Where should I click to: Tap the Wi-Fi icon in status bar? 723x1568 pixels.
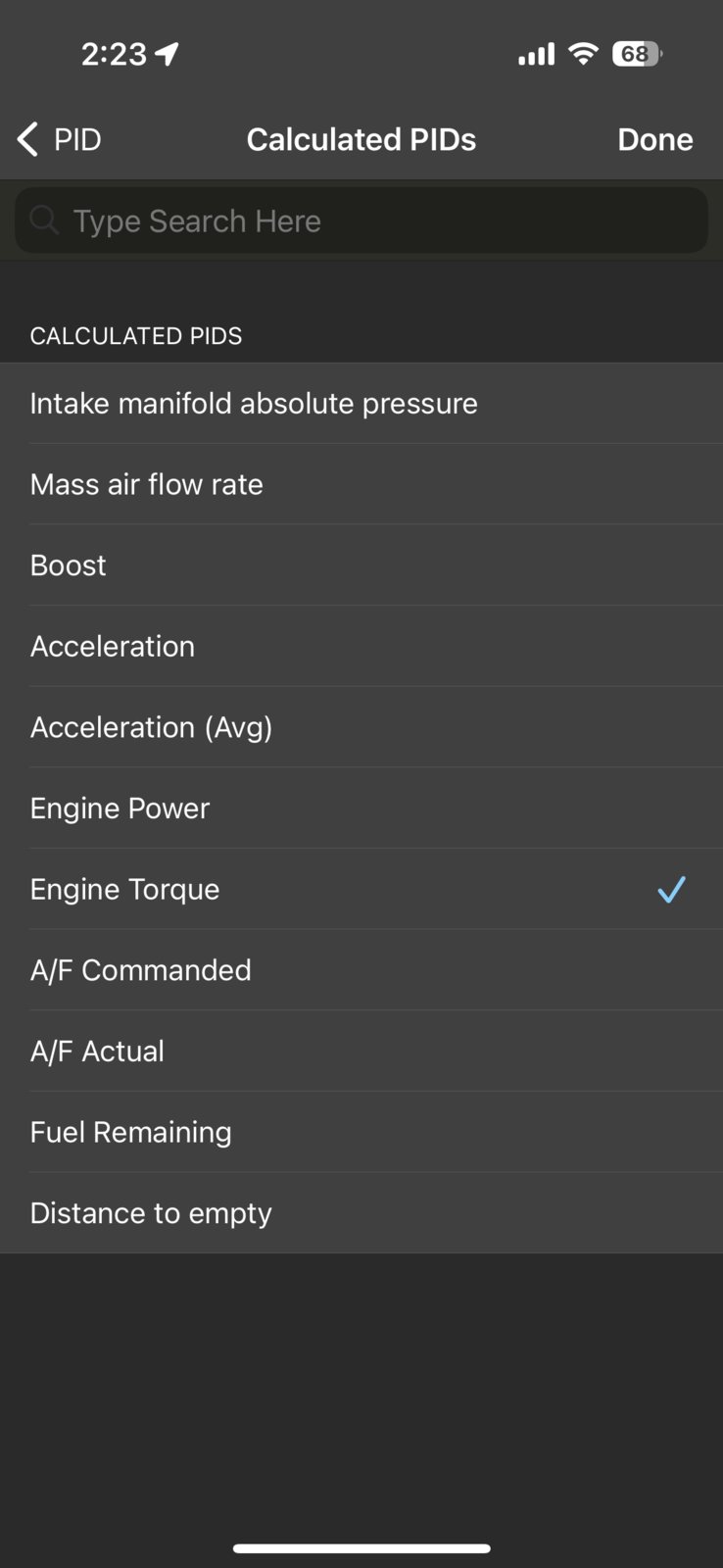click(584, 54)
